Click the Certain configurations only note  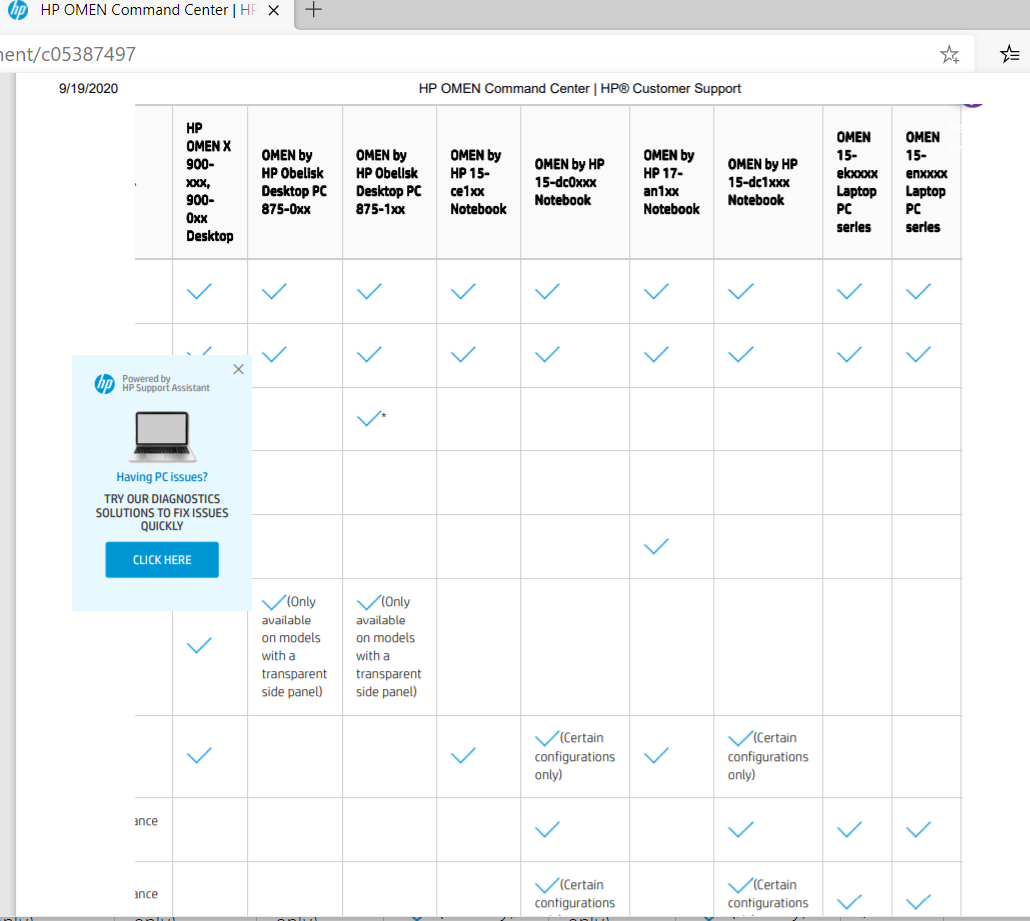point(574,756)
